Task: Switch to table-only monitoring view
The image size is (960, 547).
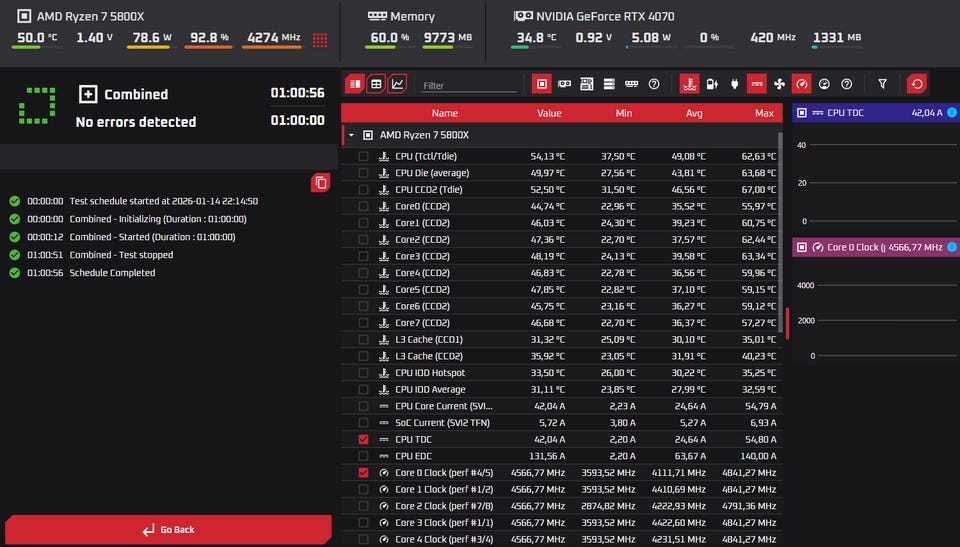Action: (376, 84)
